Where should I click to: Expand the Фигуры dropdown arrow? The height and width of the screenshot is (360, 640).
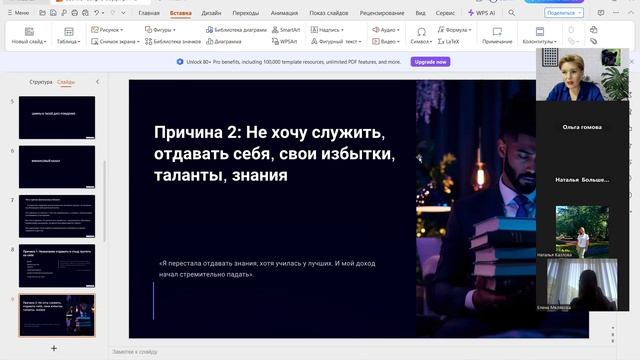pyautogui.click(x=174, y=30)
